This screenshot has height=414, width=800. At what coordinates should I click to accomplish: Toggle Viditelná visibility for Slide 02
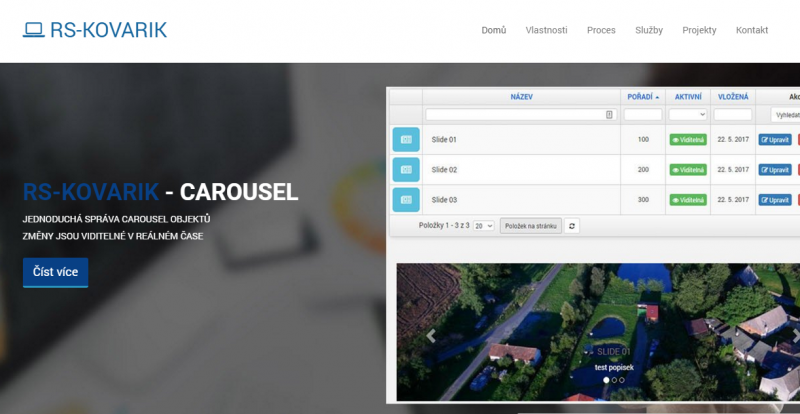[x=688, y=170]
